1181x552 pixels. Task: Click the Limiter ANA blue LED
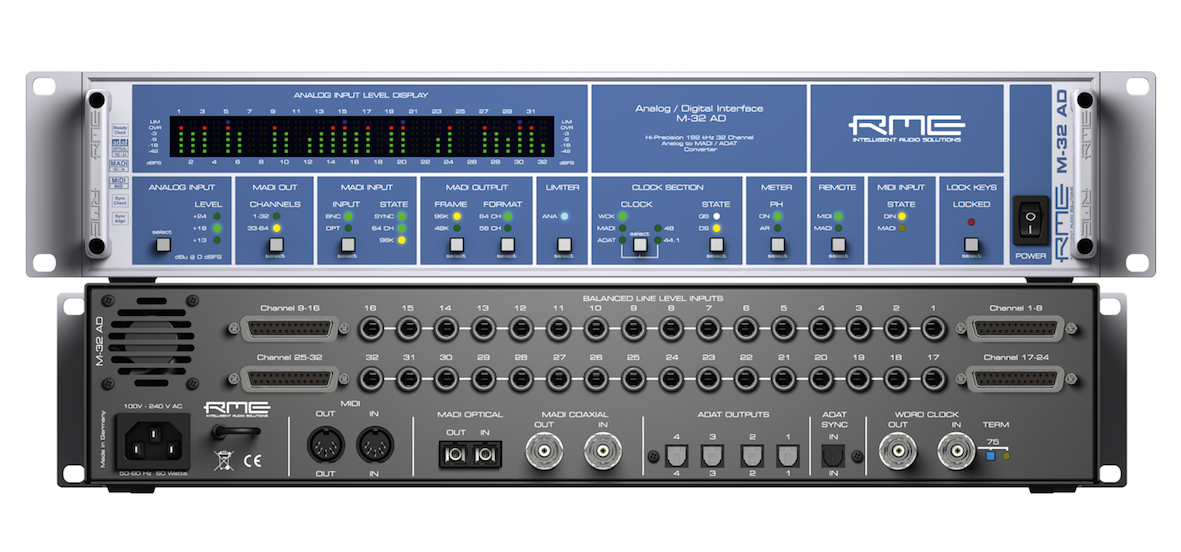563,216
